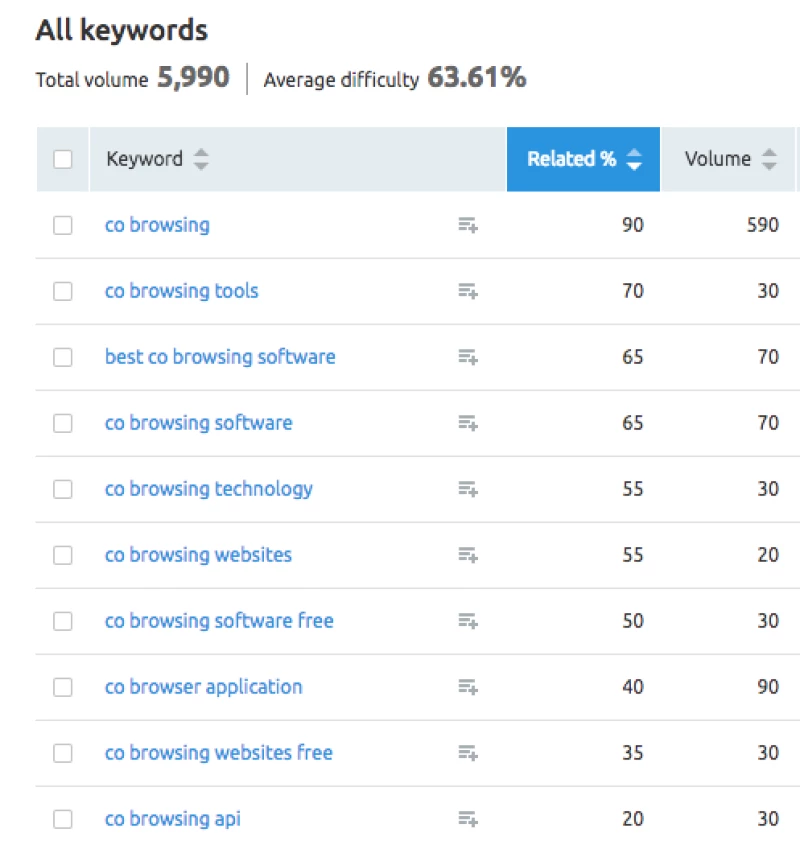Viewport: 800px width, 845px height.
Task: Add 'co browsing api' to keyword list
Action: coord(467,819)
